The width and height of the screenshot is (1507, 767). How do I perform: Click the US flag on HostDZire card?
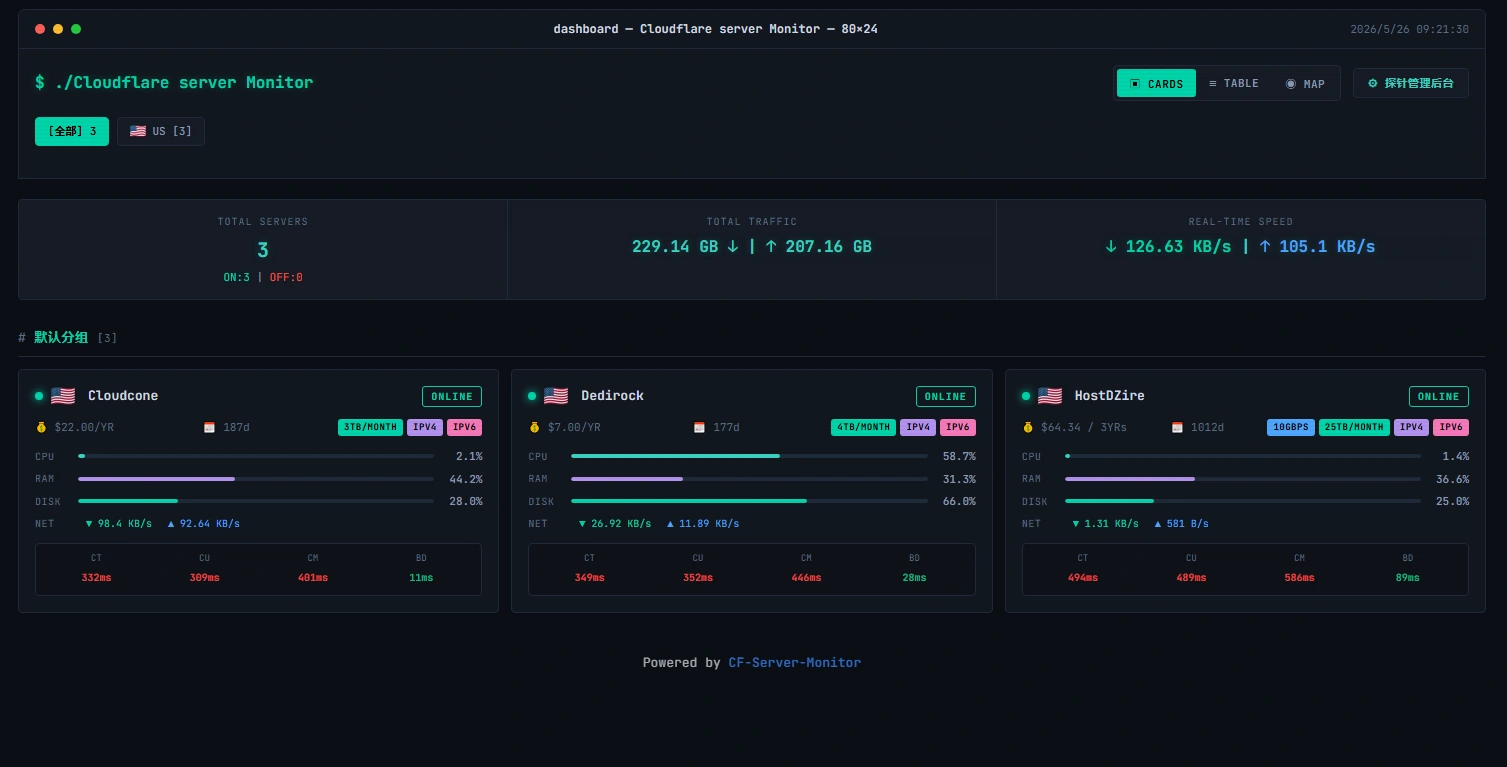coord(1050,396)
